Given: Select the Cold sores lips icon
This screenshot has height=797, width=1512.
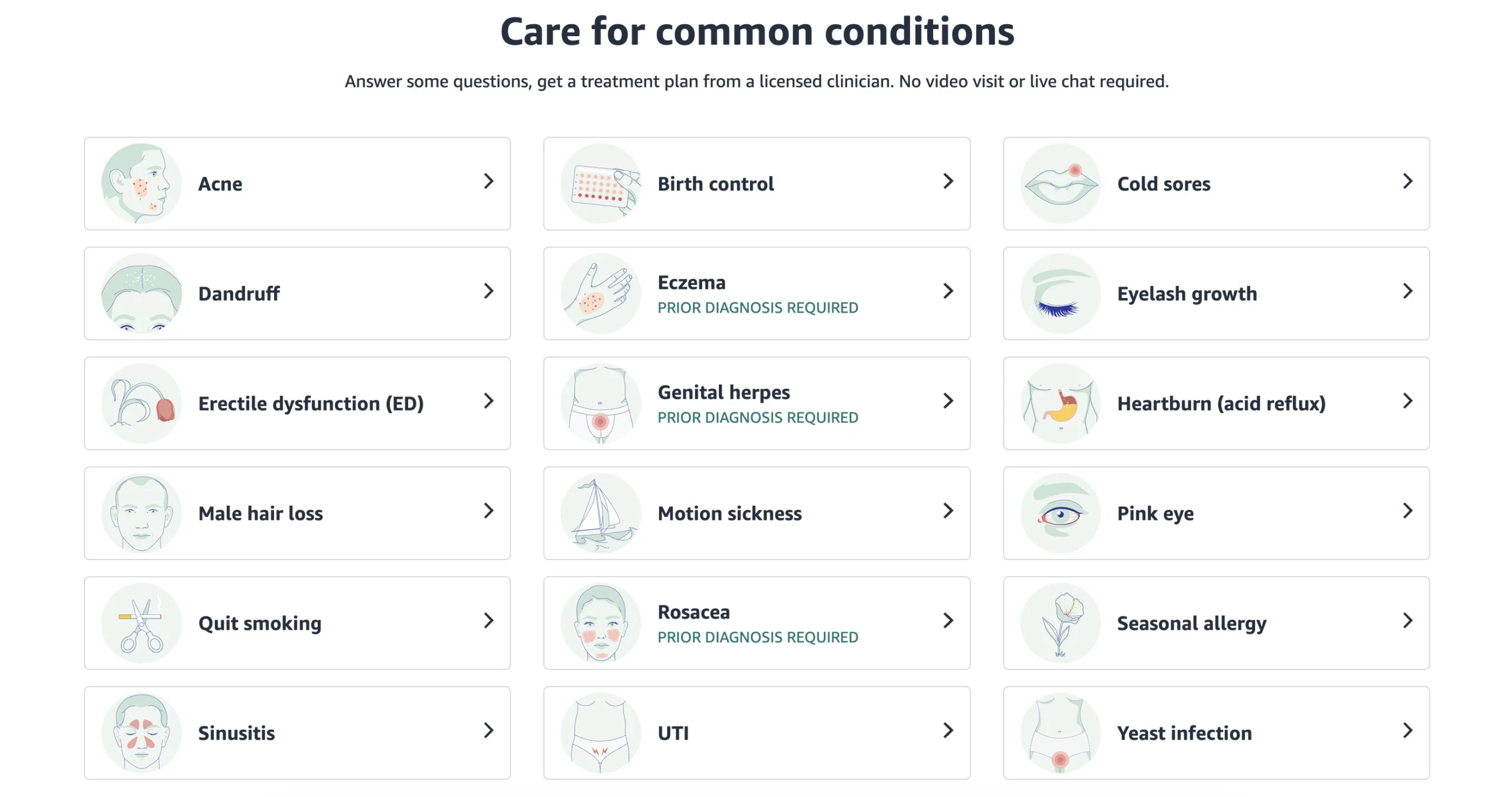Looking at the screenshot, I should point(1060,184).
